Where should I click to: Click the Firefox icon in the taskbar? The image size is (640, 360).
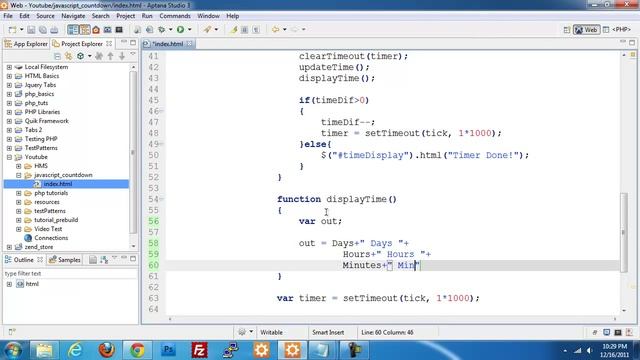coord(106,350)
